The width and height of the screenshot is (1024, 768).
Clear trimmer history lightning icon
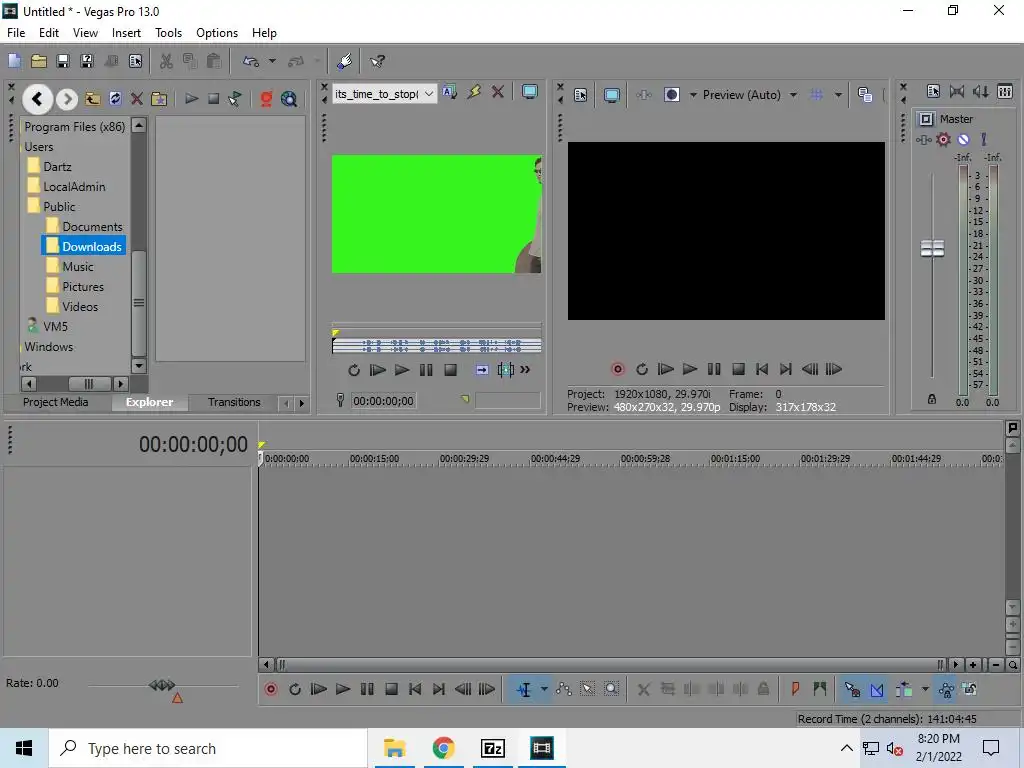[474, 93]
